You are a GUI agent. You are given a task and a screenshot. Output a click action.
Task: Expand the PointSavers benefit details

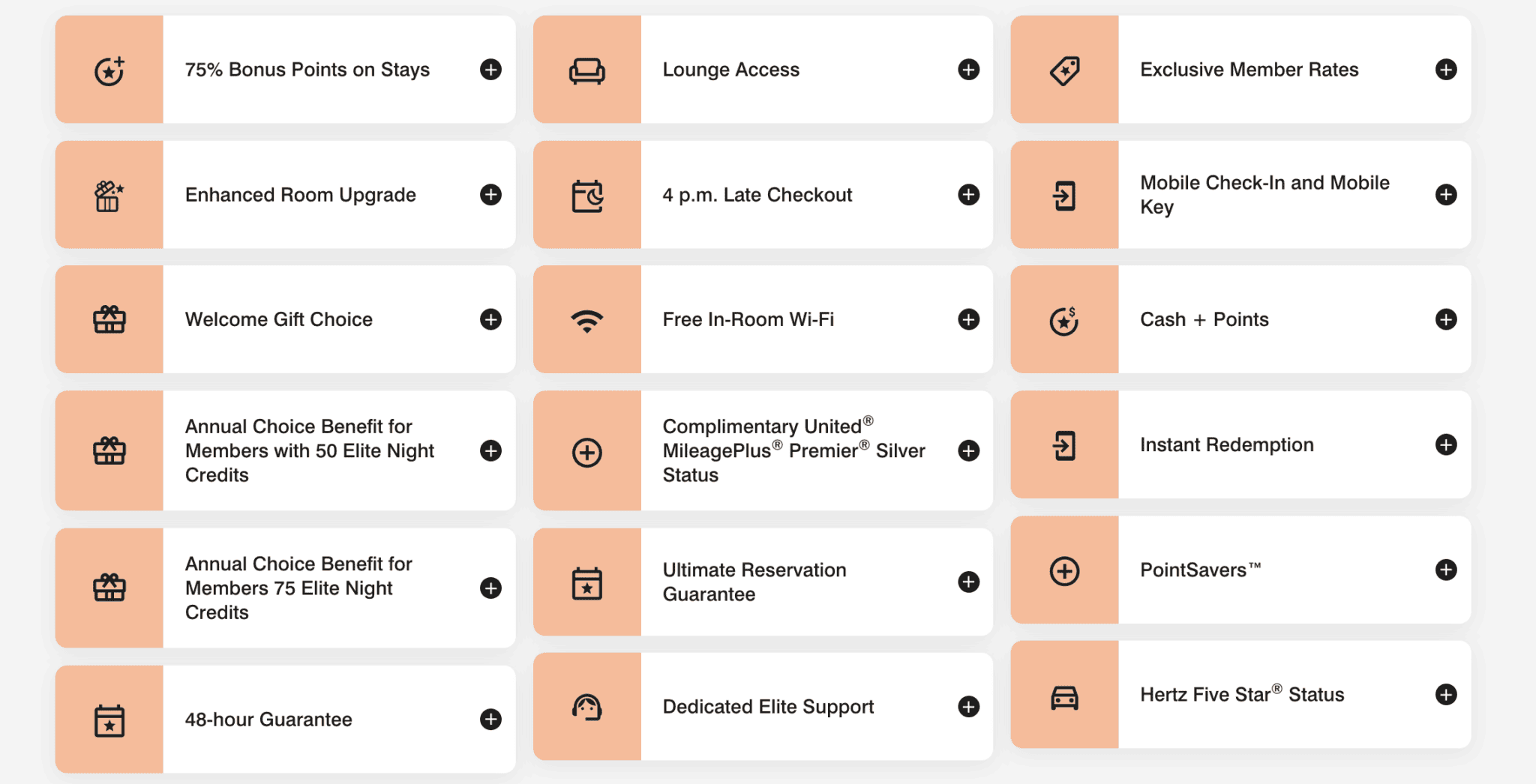tap(1445, 570)
